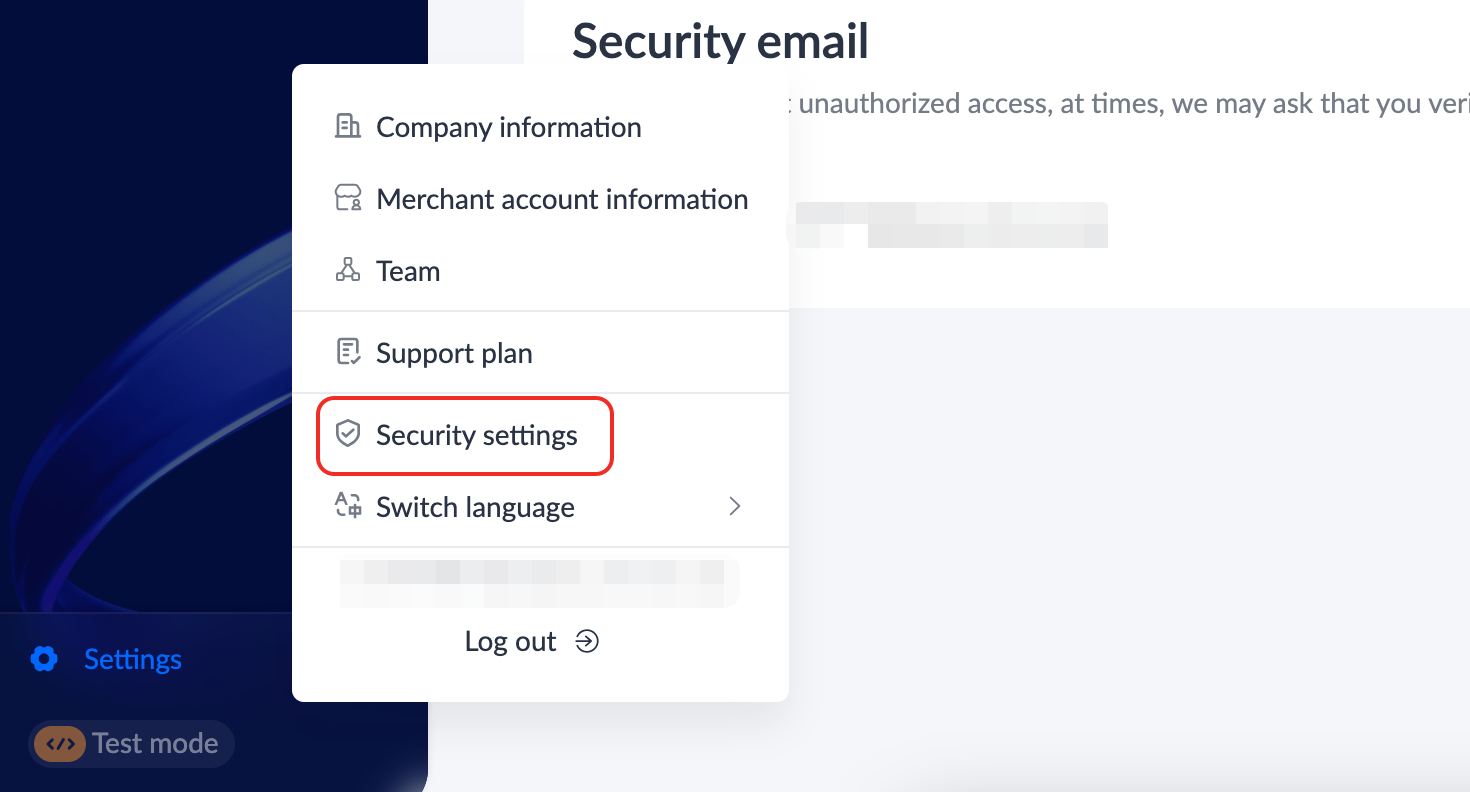
Task: Click the translate icon beside Switch language
Action: tap(348, 506)
